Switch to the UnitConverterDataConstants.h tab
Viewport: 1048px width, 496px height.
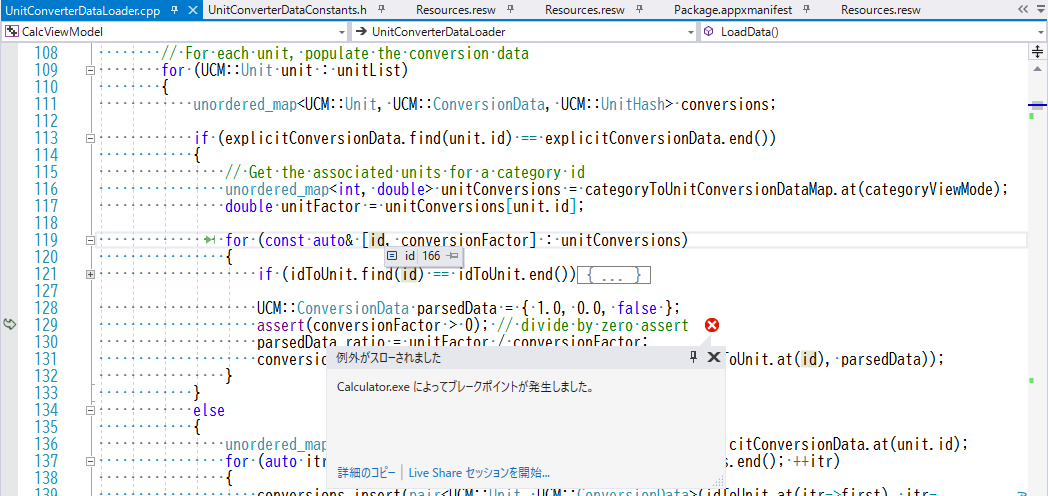(x=287, y=10)
